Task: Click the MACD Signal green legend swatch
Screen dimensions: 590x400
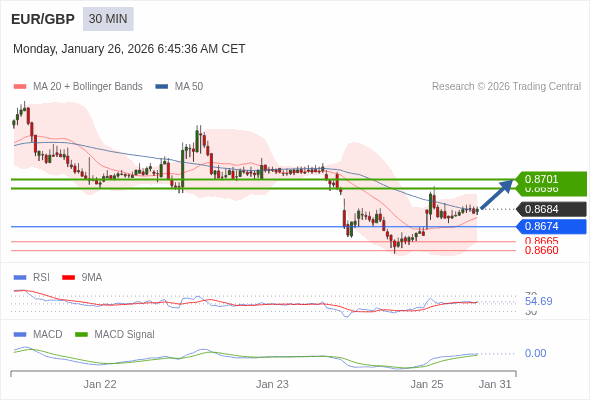Action: click(81, 335)
